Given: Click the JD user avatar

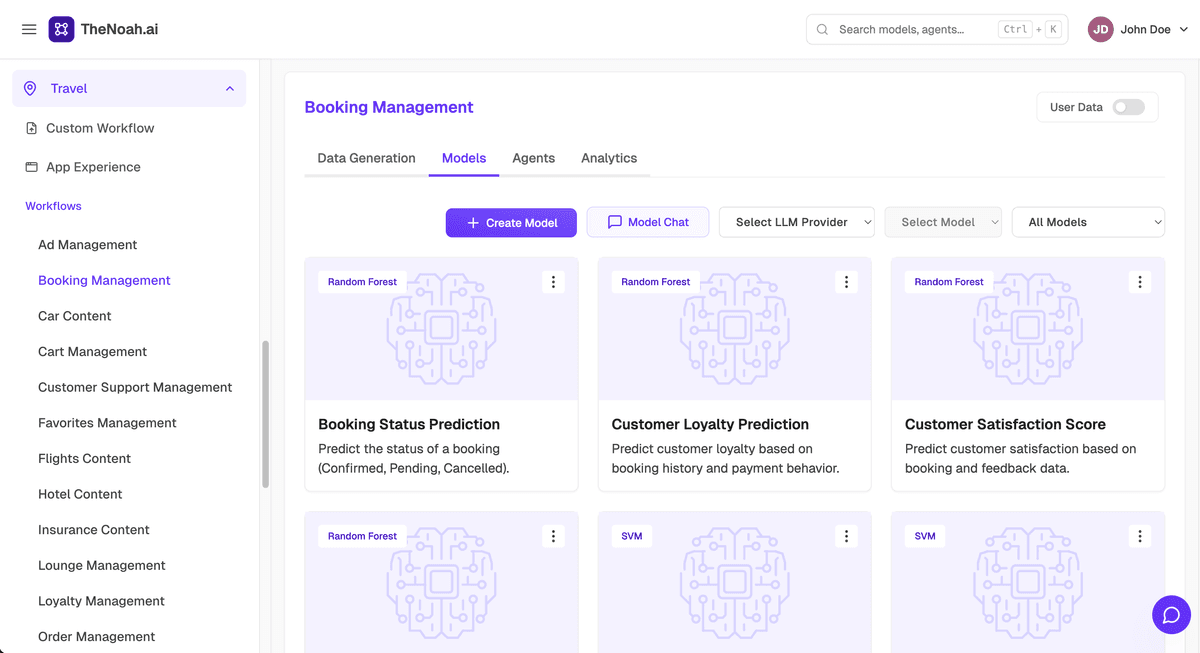Looking at the screenshot, I should tap(1100, 29).
